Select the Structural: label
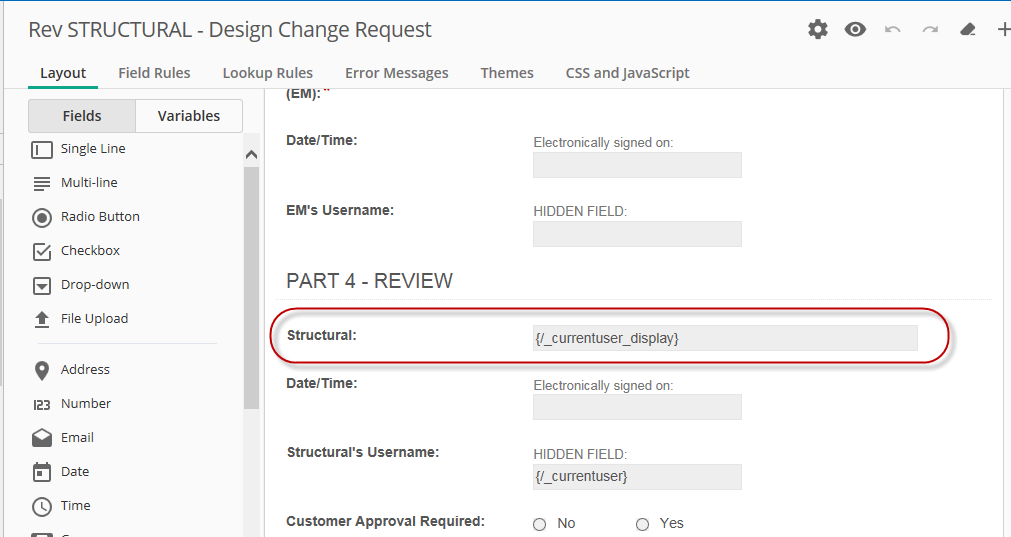Image resolution: width=1011 pixels, height=537 pixels. point(321,335)
